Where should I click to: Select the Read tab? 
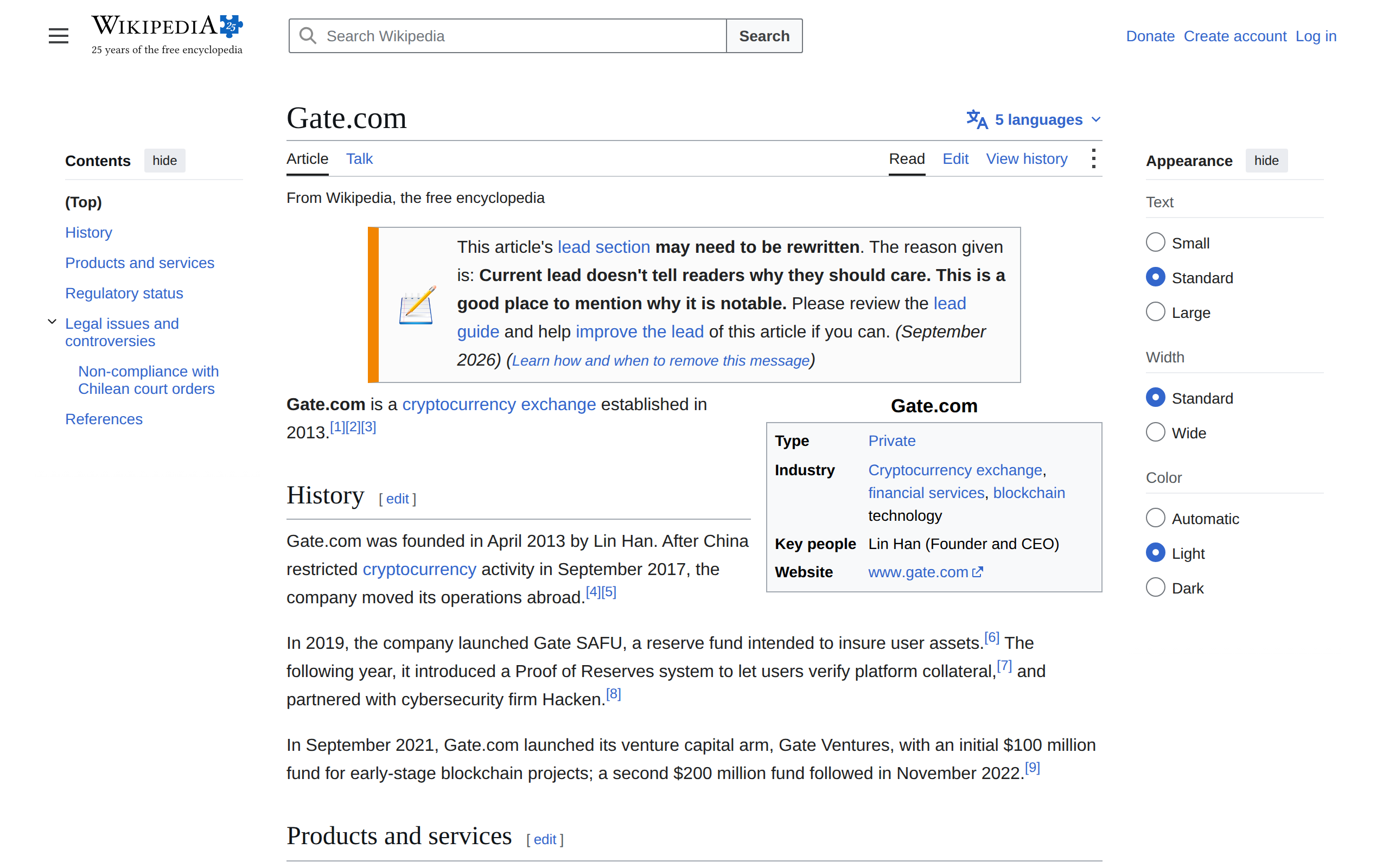coord(906,159)
